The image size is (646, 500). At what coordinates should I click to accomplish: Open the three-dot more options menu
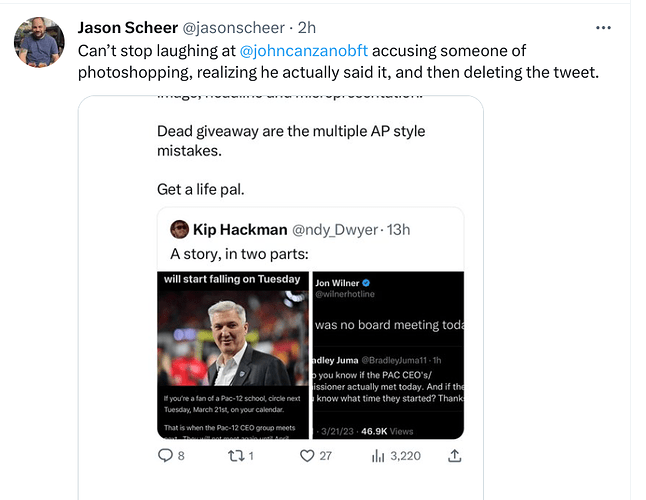603,28
